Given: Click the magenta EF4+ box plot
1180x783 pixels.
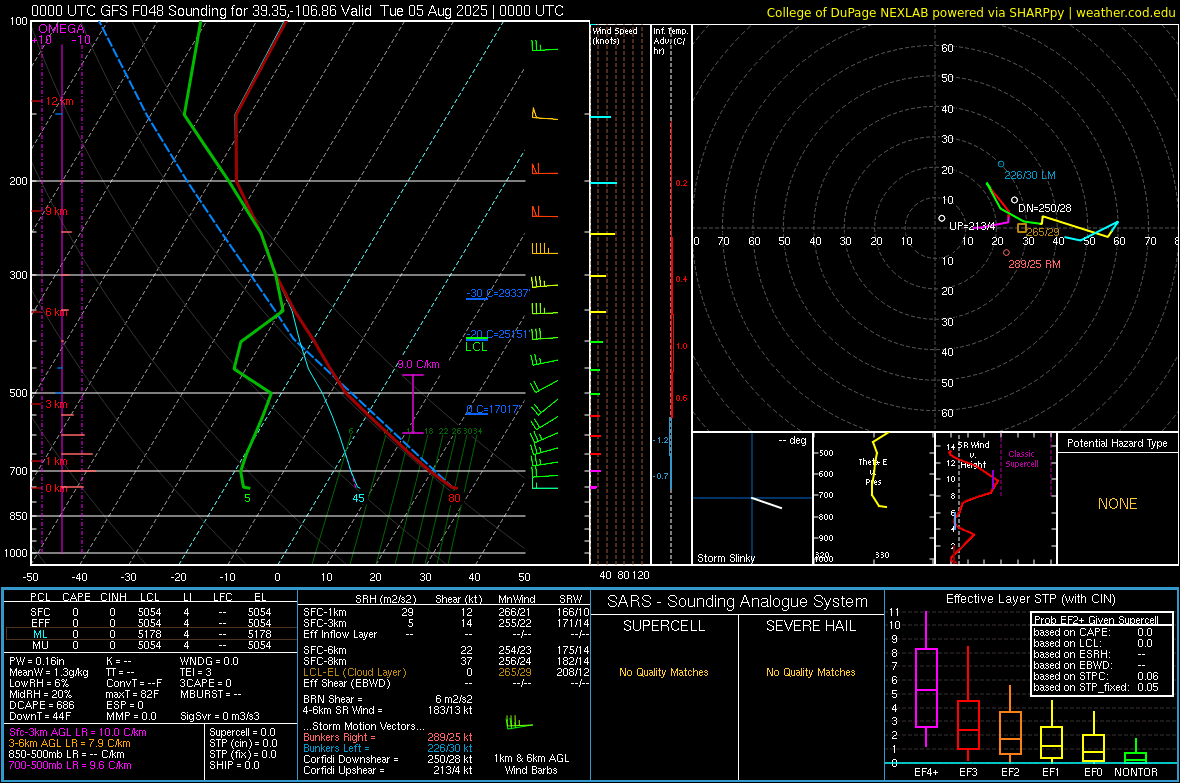Looking at the screenshot, I should [x=926, y=679].
